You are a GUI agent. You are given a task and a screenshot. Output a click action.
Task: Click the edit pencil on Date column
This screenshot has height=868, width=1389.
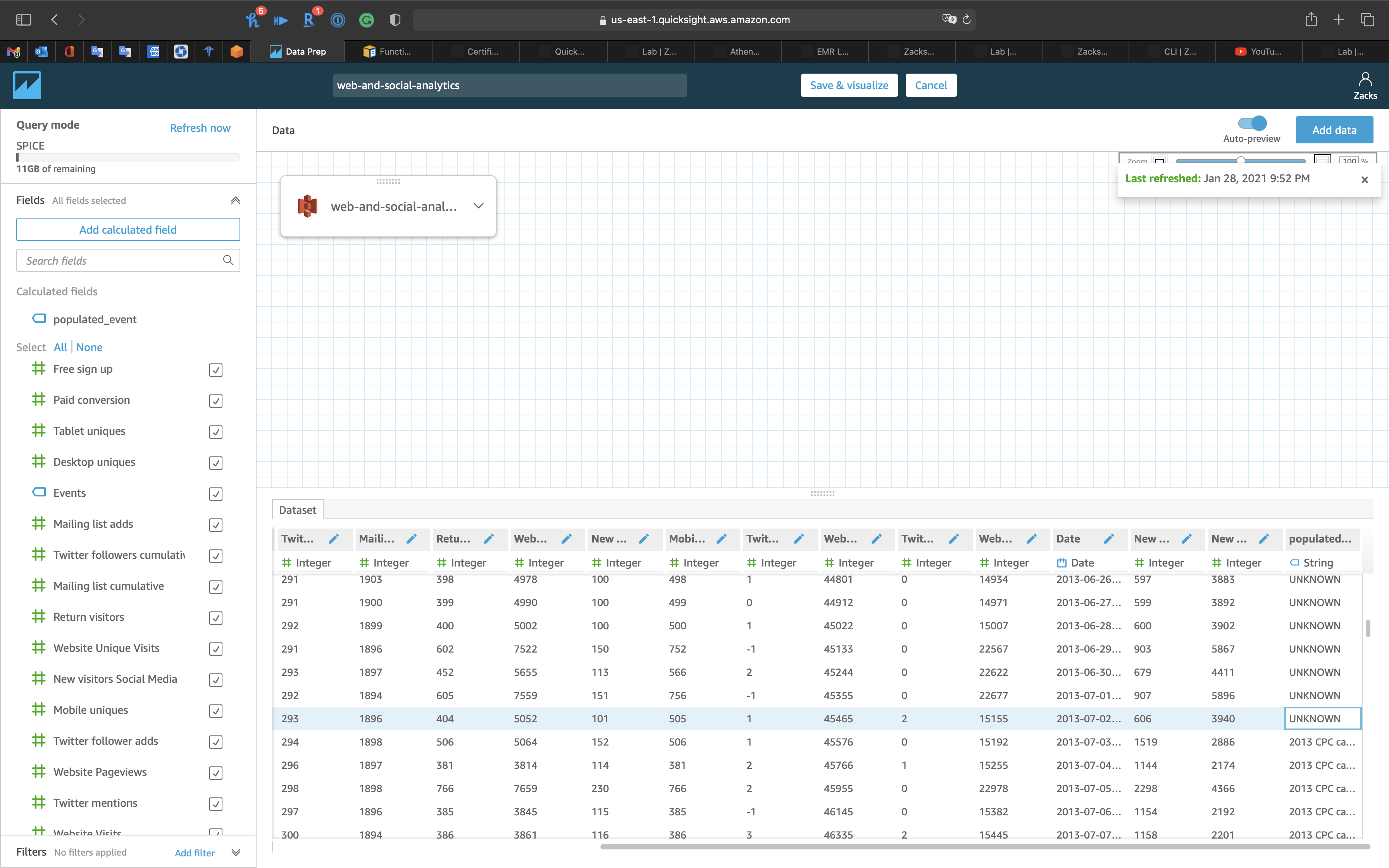[x=1108, y=539]
